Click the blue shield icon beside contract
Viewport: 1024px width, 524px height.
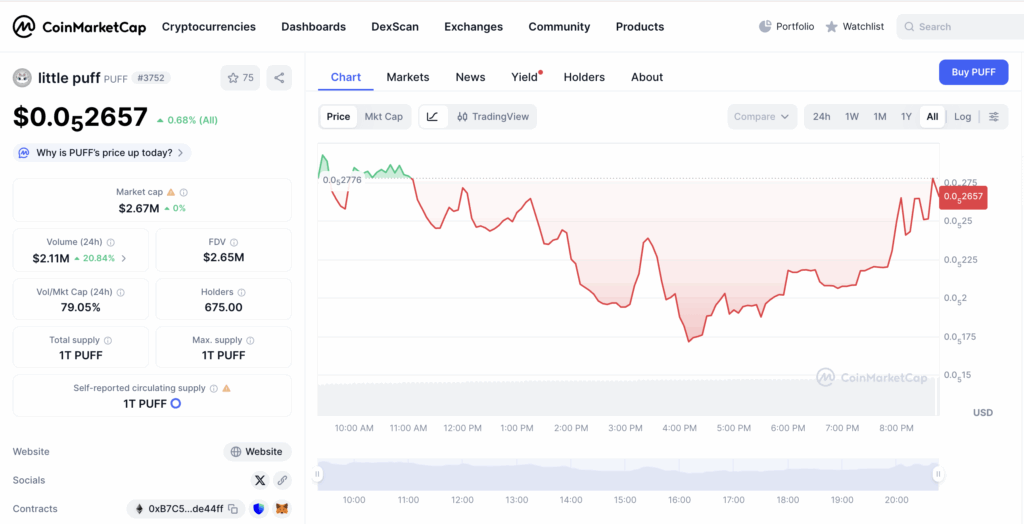coord(259,509)
